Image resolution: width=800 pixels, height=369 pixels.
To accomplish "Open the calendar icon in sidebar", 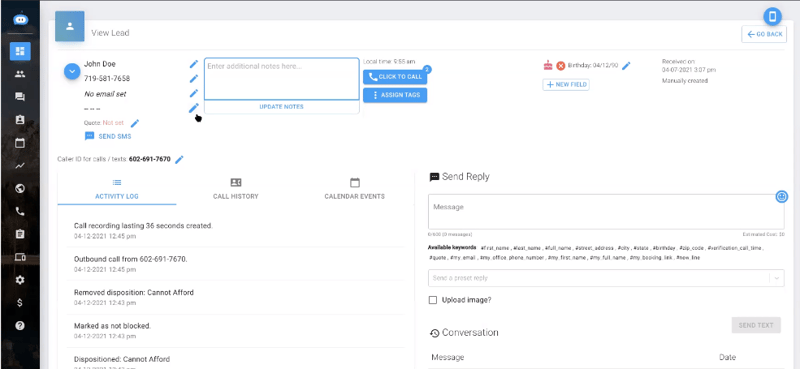I will tap(20, 143).
